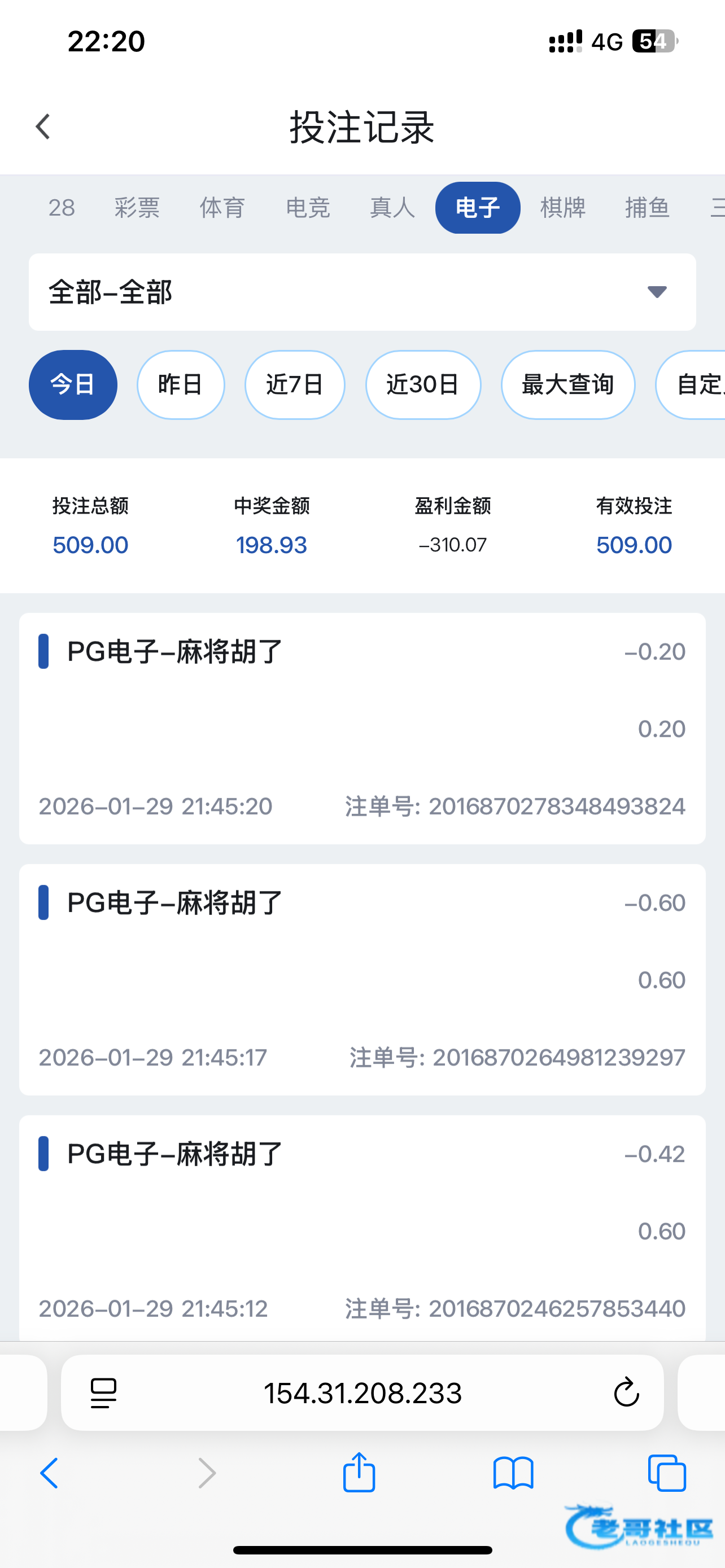725x1568 pixels.
Task: Open the 棋牌 category tab
Action: click(x=563, y=208)
